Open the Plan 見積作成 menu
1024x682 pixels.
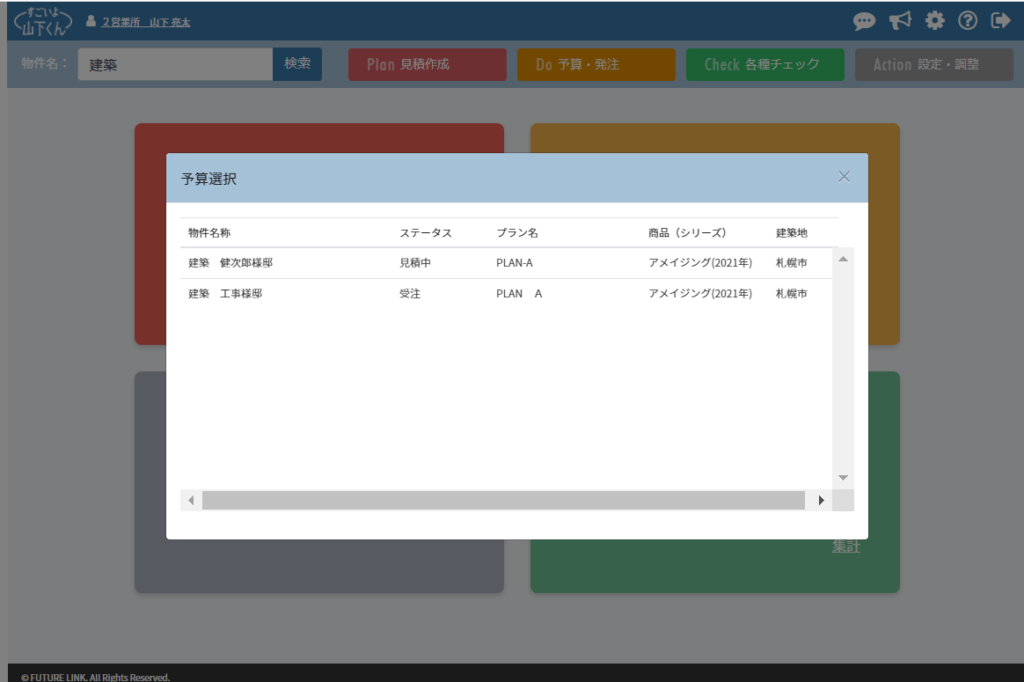427,64
